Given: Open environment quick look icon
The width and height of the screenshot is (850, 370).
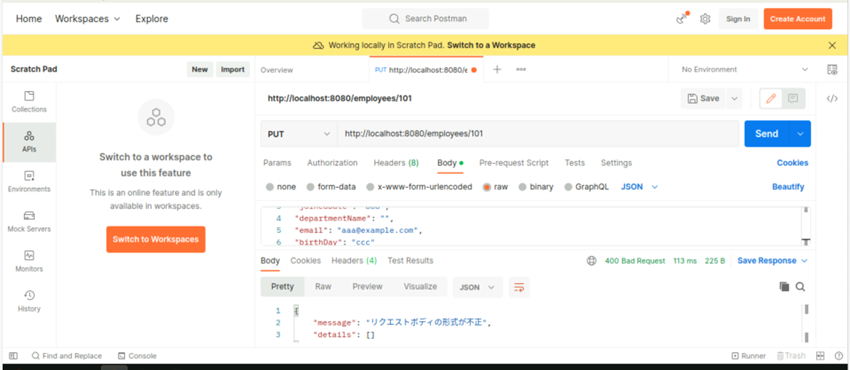Looking at the screenshot, I should pyautogui.click(x=832, y=69).
